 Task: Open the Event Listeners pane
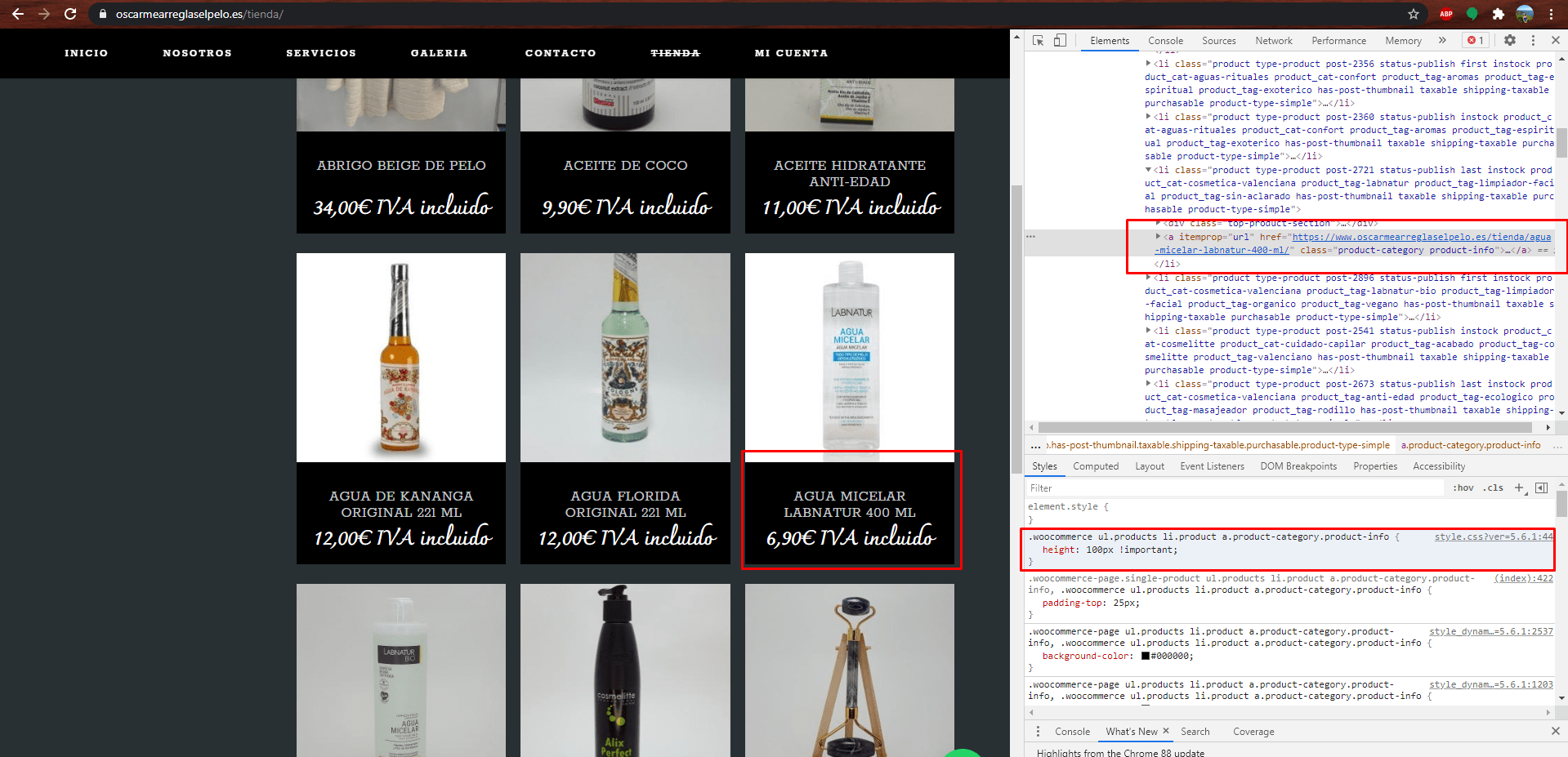point(1212,466)
